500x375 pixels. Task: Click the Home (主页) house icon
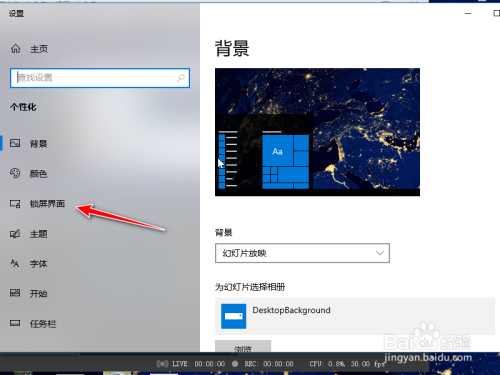click(x=15, y=49)
